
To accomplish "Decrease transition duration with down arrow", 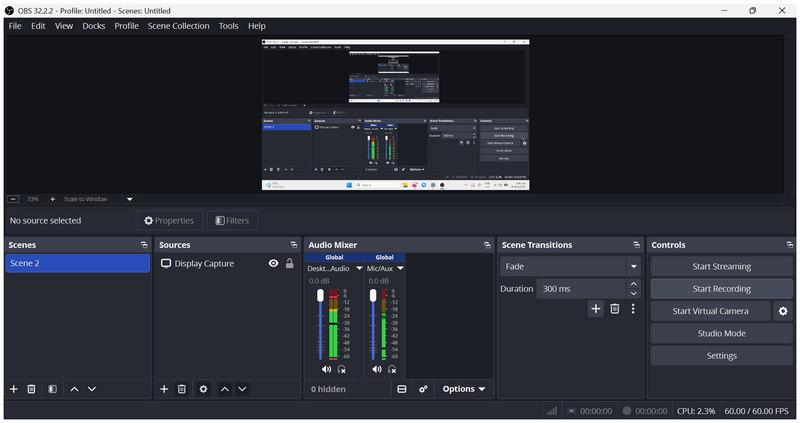I will (x=634, y=293).
